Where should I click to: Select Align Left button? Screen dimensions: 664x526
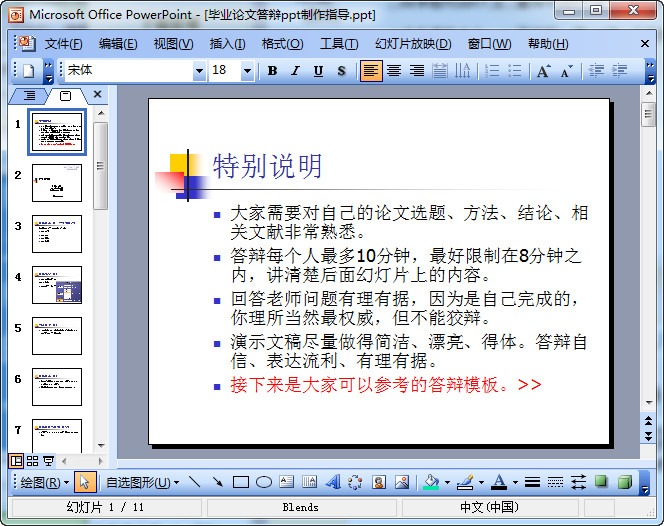tap(371, 71)
